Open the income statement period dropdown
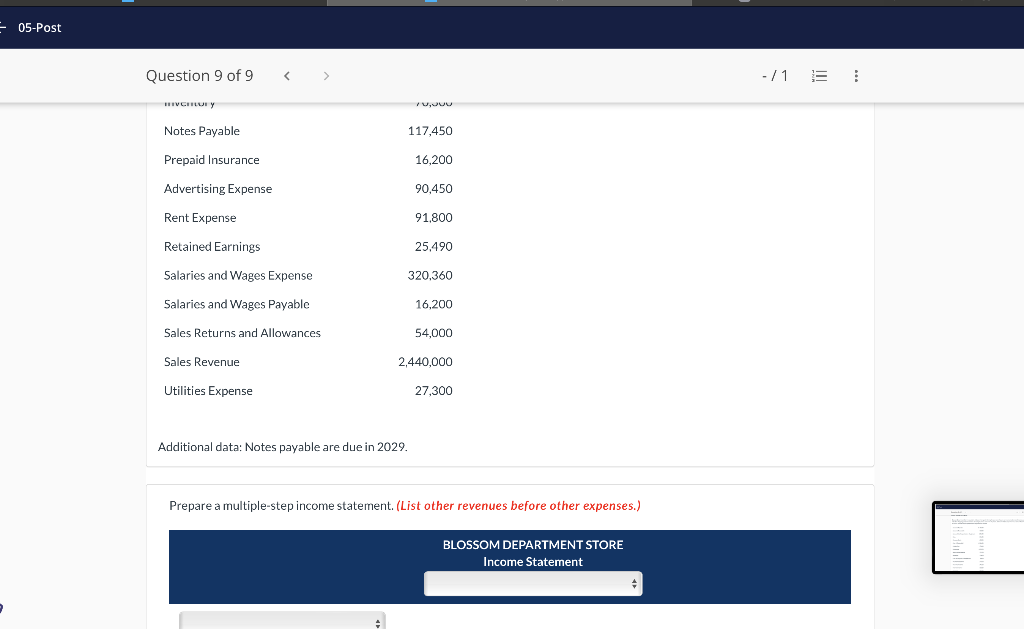The height and width of the screenshot is (629, 1024). coord(533,583)
